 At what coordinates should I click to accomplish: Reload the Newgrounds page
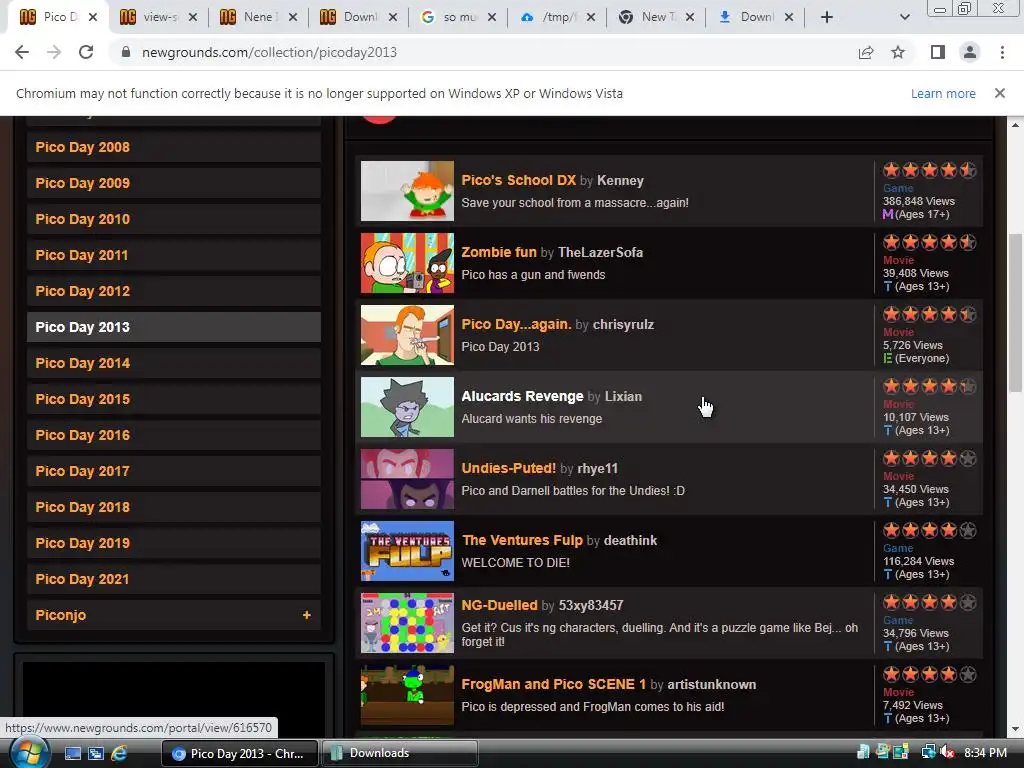pyautogui.click(x=86, y=52)
